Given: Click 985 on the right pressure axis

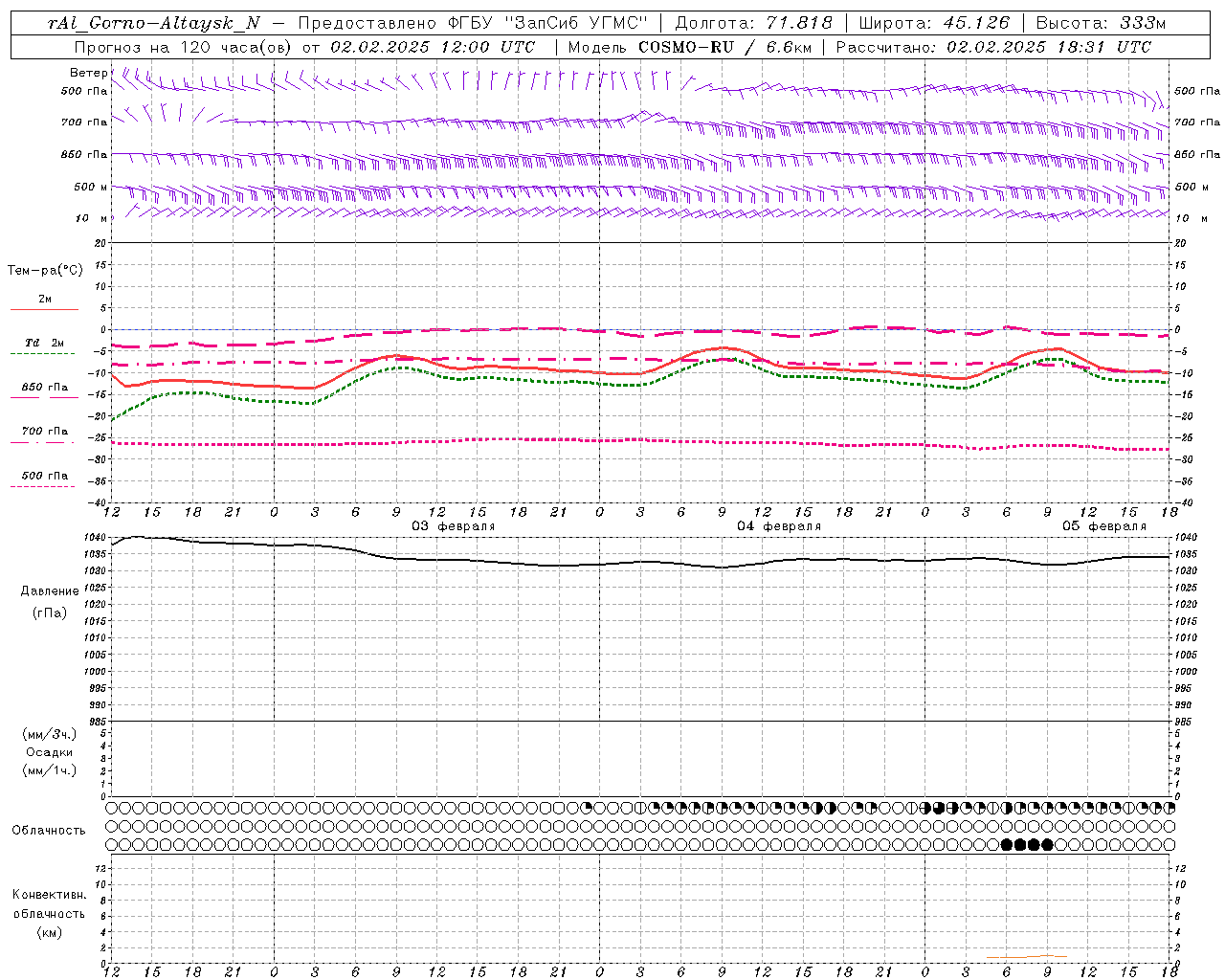Looking at the screenshot, I should [x=1184, y=722].
